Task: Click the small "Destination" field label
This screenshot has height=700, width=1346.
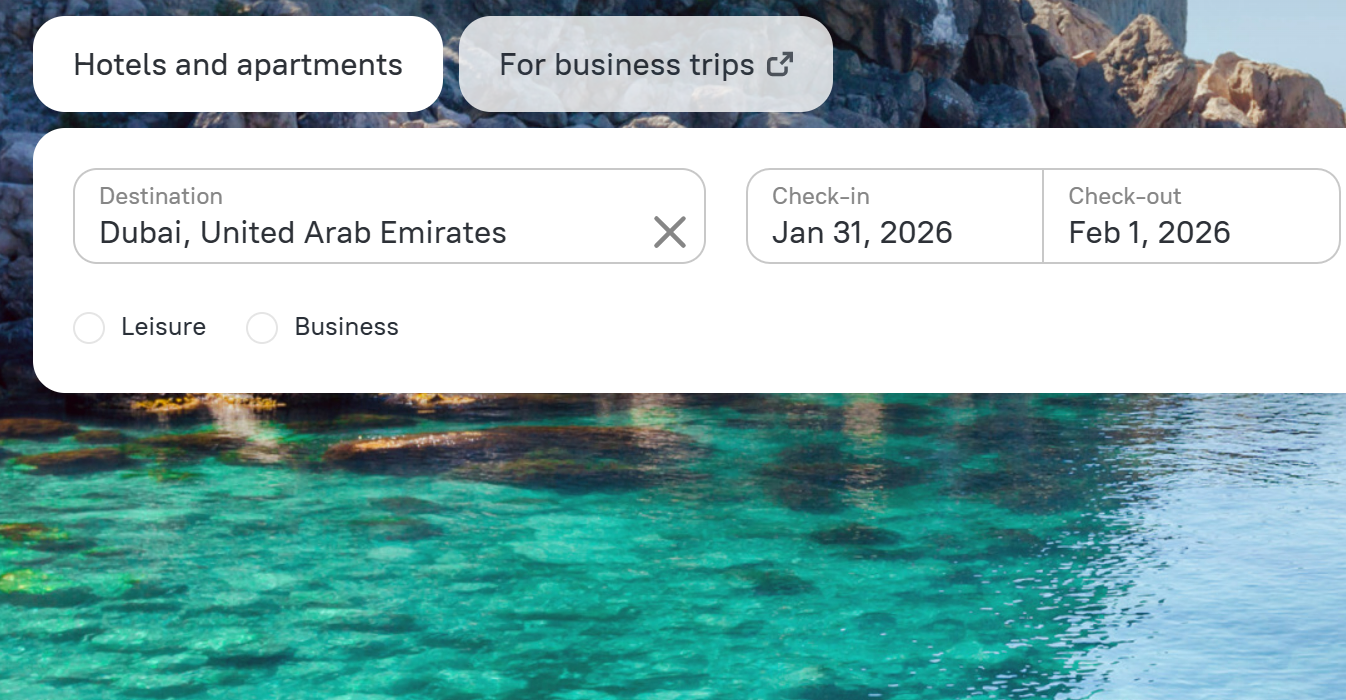Action: (161, 196)
